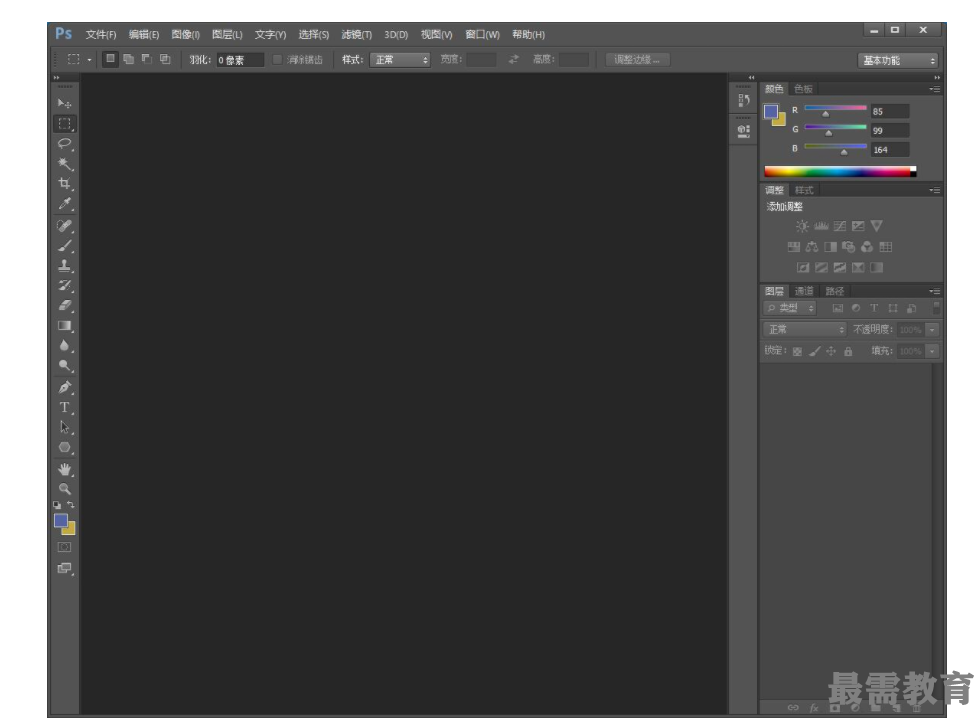Select Add to Selection mode
The image size is (980, 728).
tap(129, 59)
